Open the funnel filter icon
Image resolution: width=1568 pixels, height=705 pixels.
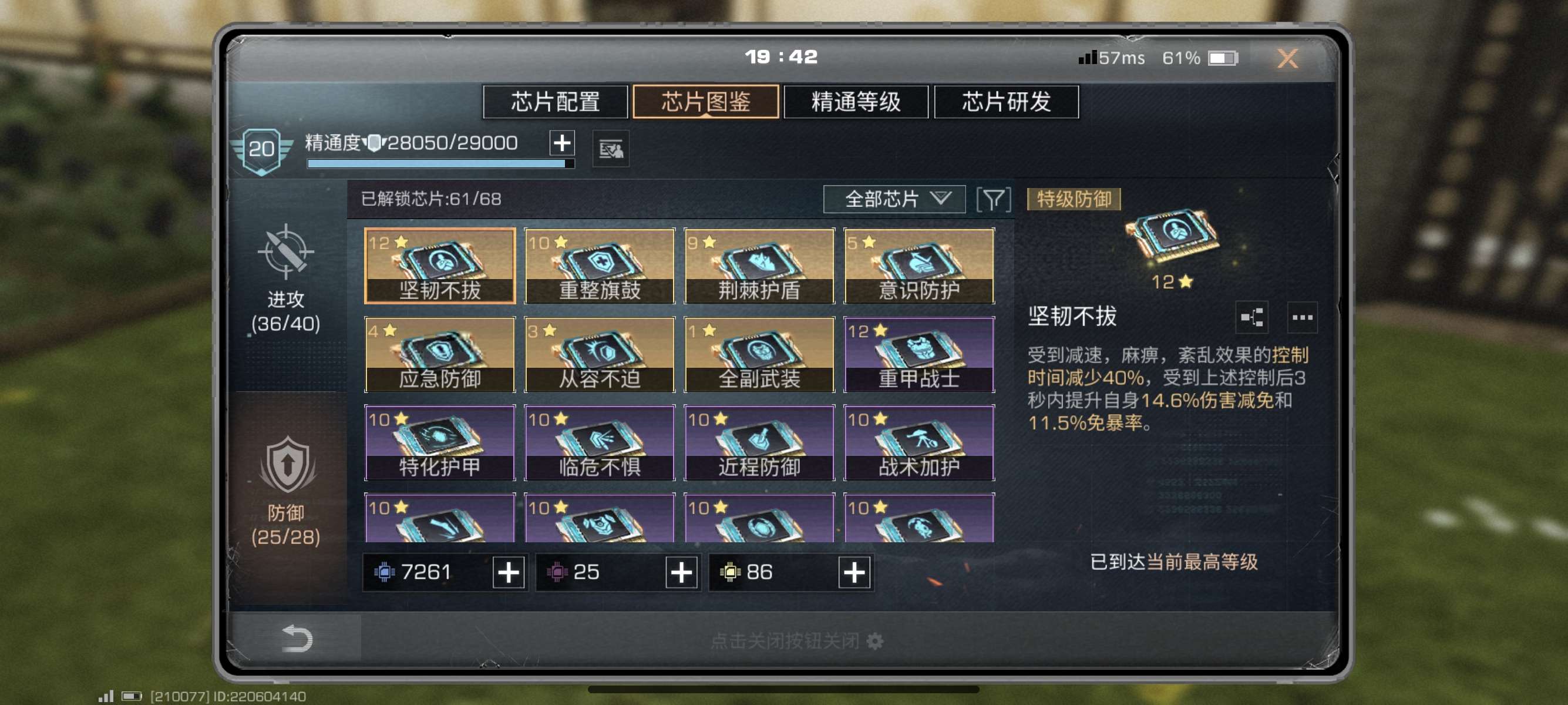[x=994, y=199]
